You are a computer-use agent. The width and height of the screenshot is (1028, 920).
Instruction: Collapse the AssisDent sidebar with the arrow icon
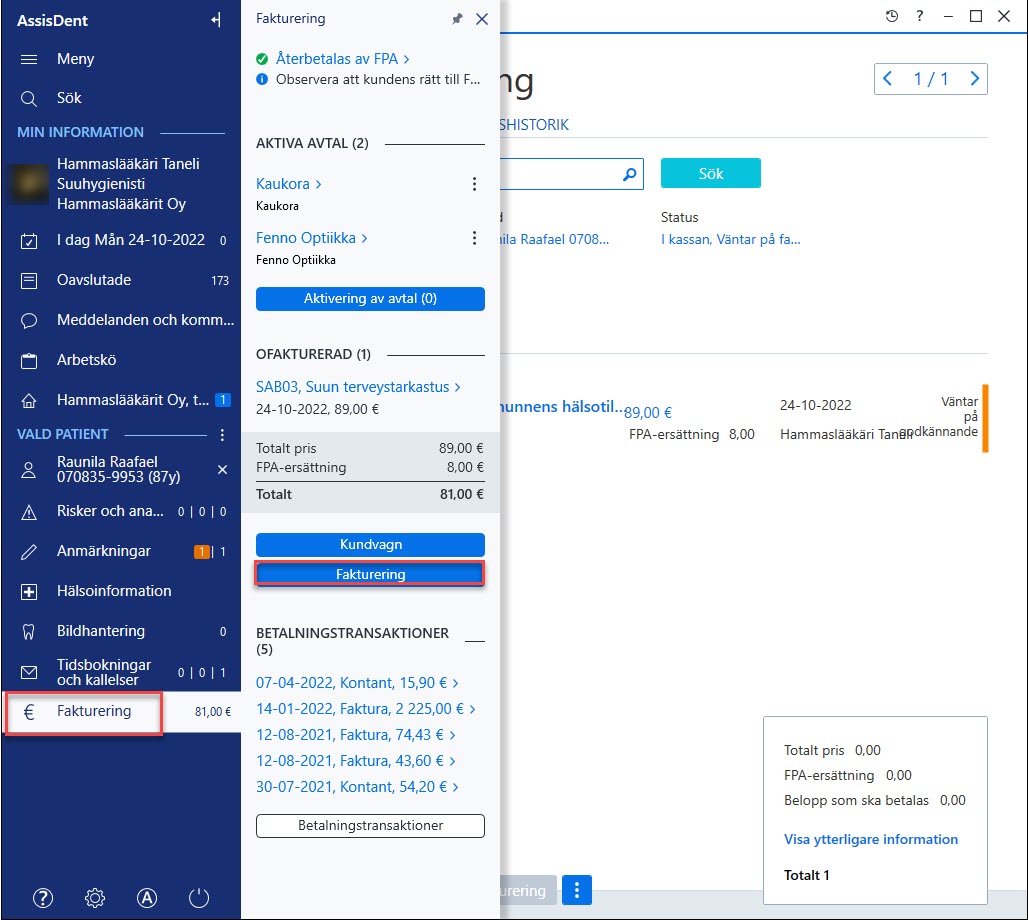coord(216,20)
